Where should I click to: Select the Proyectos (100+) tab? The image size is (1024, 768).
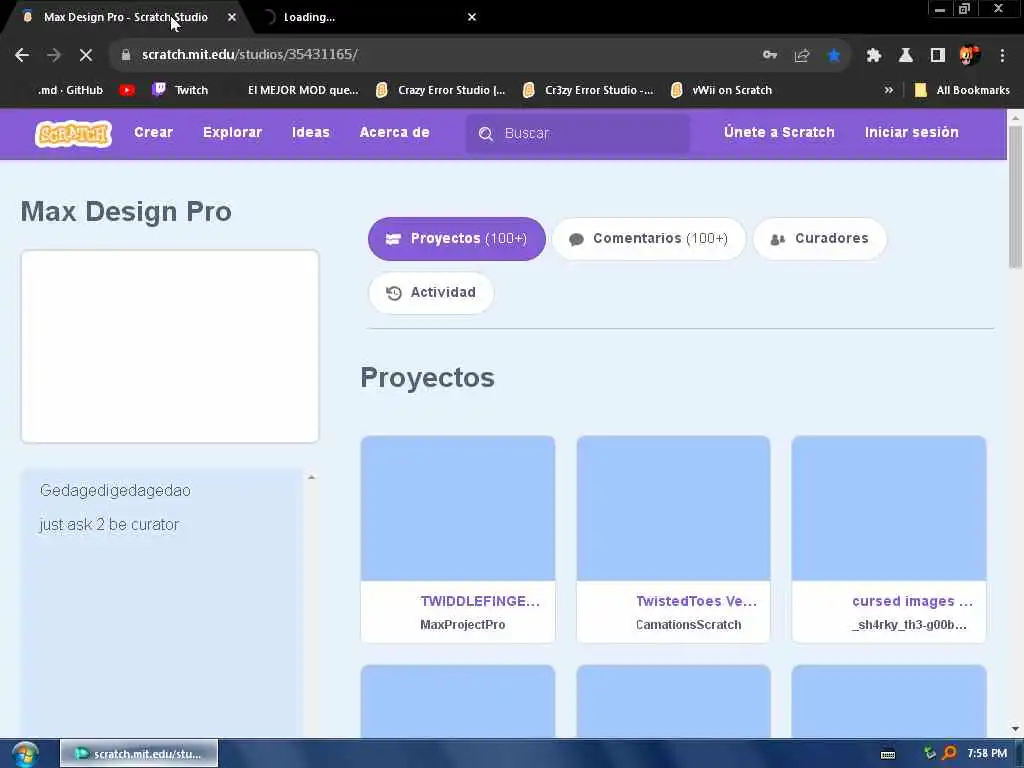click(x=456, y=239)
